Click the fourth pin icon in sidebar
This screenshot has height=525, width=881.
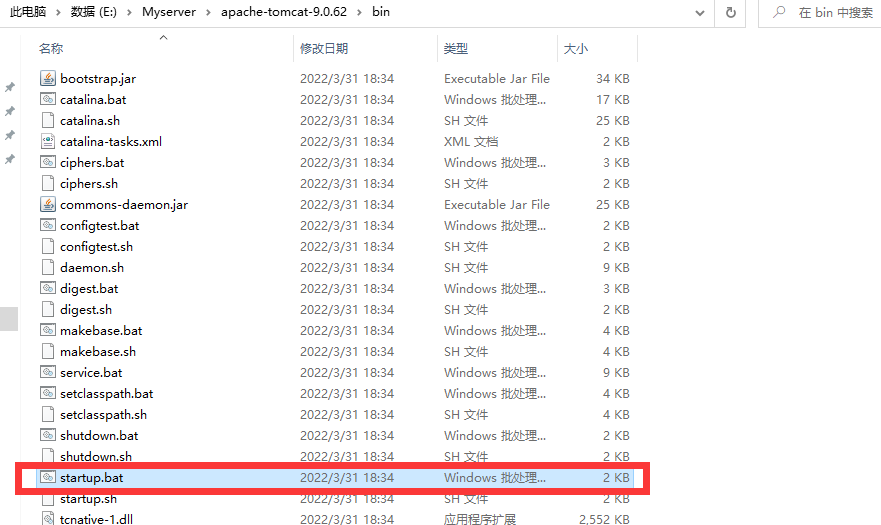tap(10, 160)
